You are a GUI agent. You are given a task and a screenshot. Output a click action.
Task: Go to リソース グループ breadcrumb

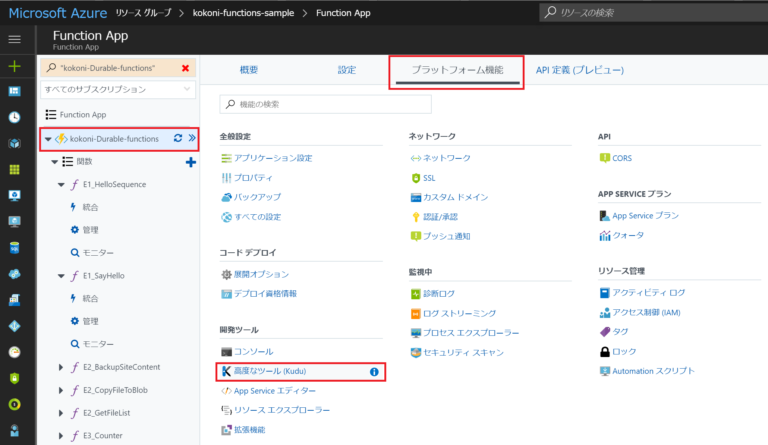coord(144,13)
